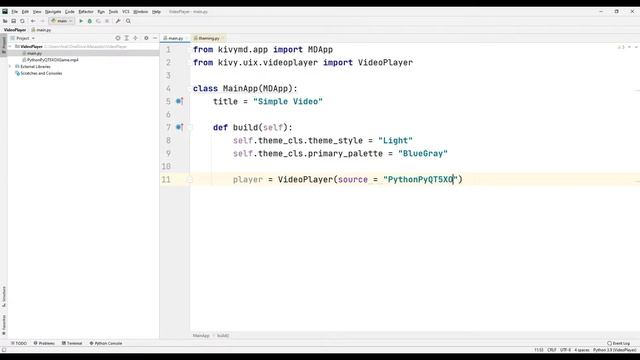Expand External Libraries node
640x360 pixels.
[11, 66]
